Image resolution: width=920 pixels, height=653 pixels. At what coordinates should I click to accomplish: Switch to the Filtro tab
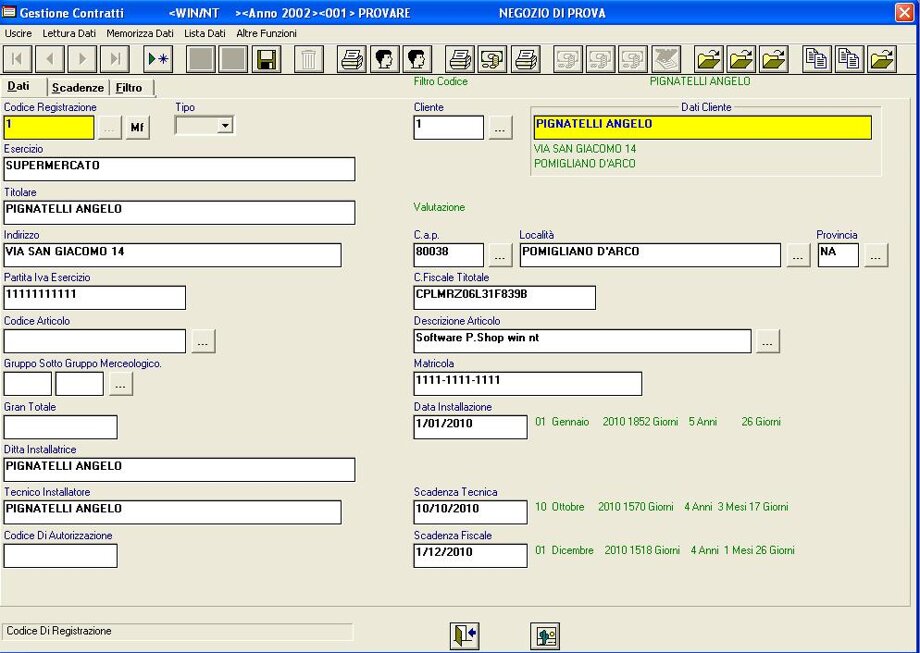pos(129,88)
